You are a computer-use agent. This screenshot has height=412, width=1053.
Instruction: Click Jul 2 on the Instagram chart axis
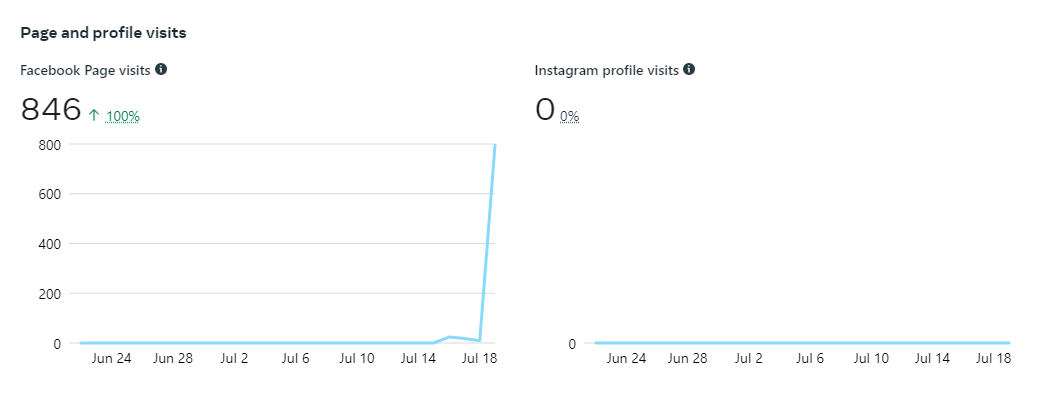pyautogui.click(x=747, y=358)
